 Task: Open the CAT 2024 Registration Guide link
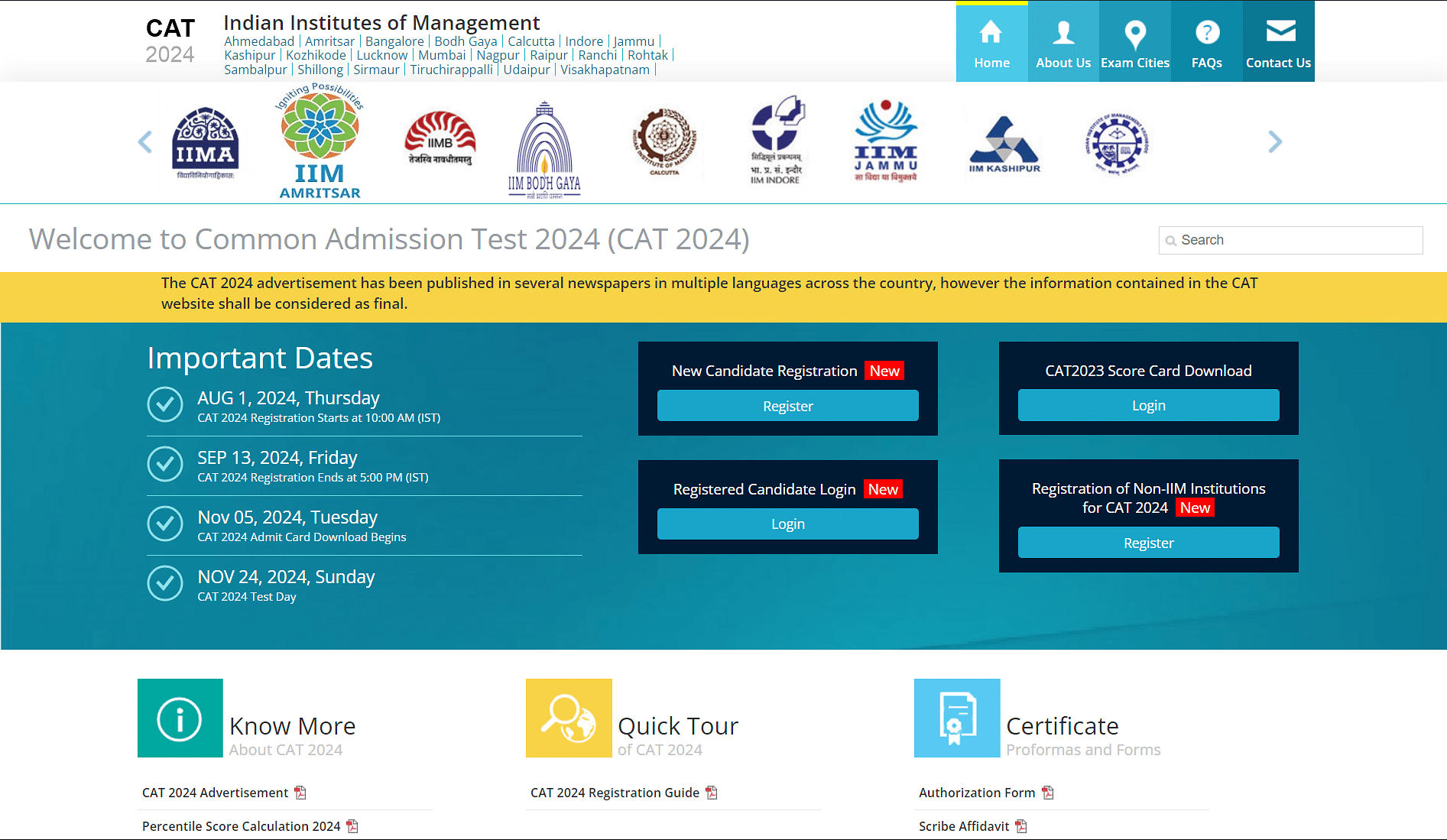point(615,793)
